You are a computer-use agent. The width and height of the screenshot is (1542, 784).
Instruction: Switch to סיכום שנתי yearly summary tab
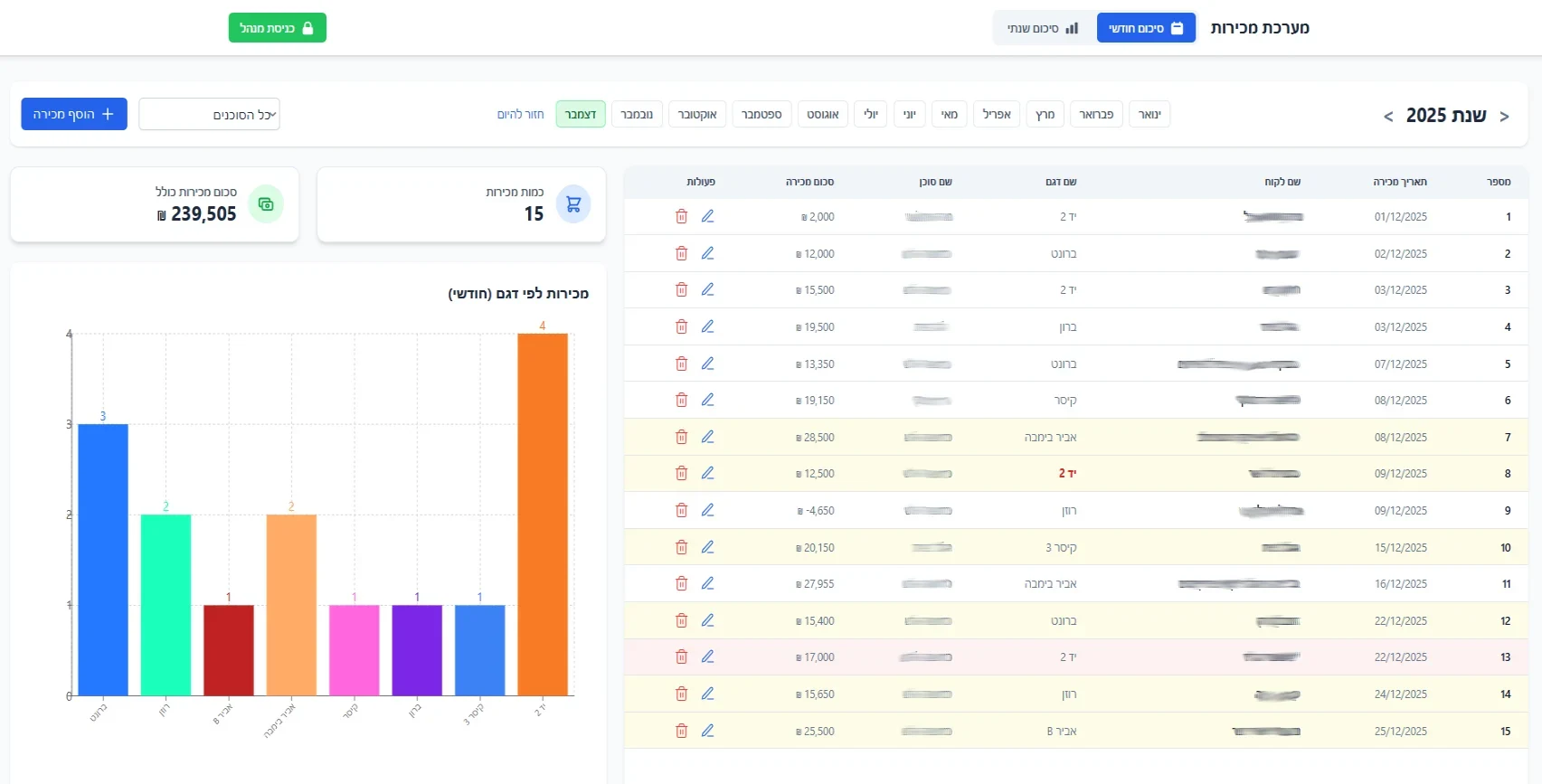pyautogui.click(x=1043, y=28)
